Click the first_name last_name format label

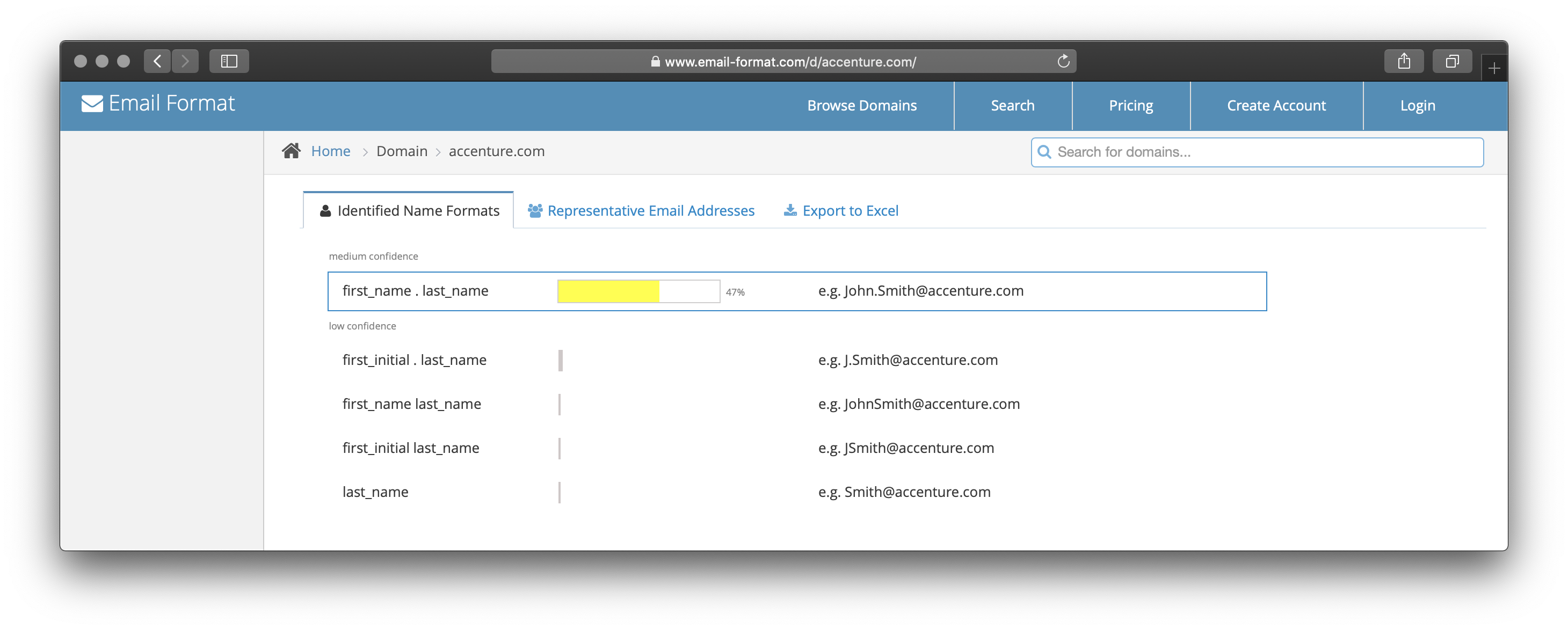(x=411, y=405)
